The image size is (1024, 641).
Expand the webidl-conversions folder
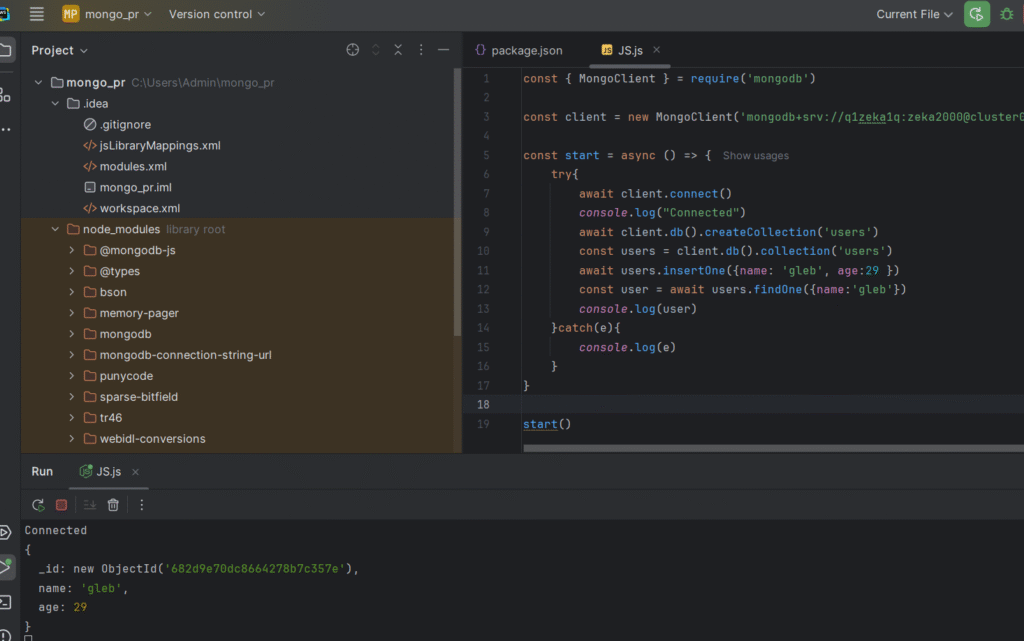72,438
